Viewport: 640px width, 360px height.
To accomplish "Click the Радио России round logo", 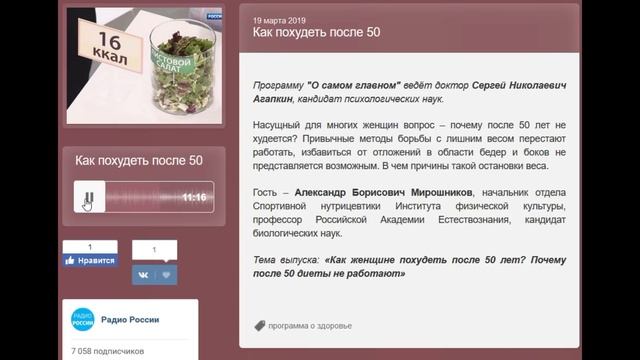I will [82, 320].
